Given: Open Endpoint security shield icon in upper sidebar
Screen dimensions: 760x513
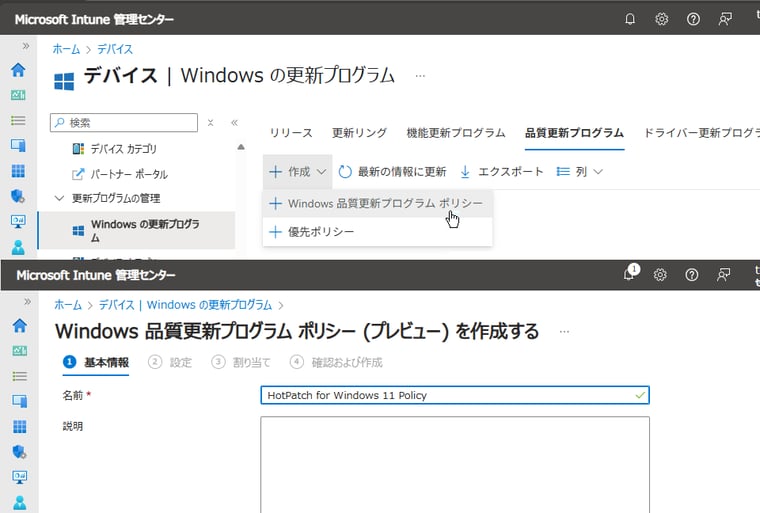Looking at the screenshot, I should click(x=18, y=196).
